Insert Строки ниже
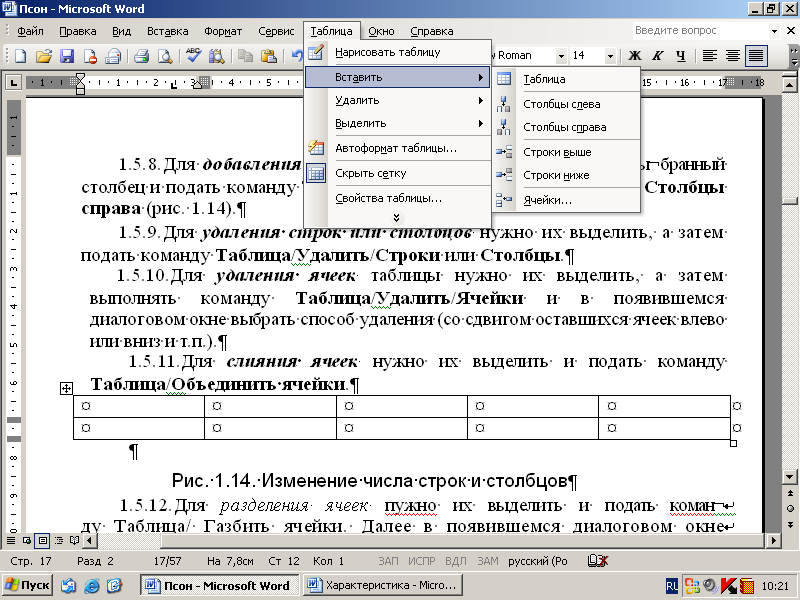 click(566, 175)
